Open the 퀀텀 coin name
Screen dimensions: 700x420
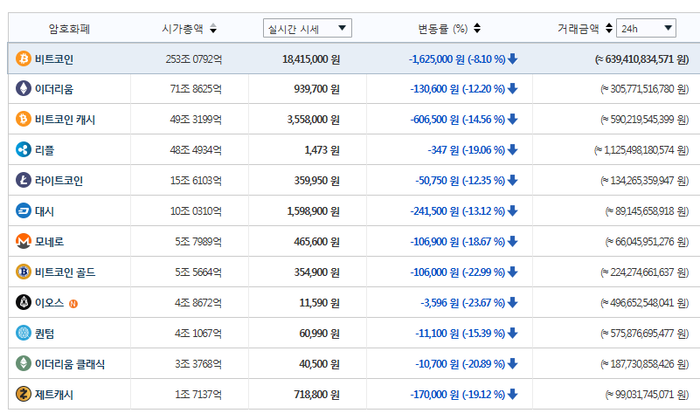pos(44,333)
